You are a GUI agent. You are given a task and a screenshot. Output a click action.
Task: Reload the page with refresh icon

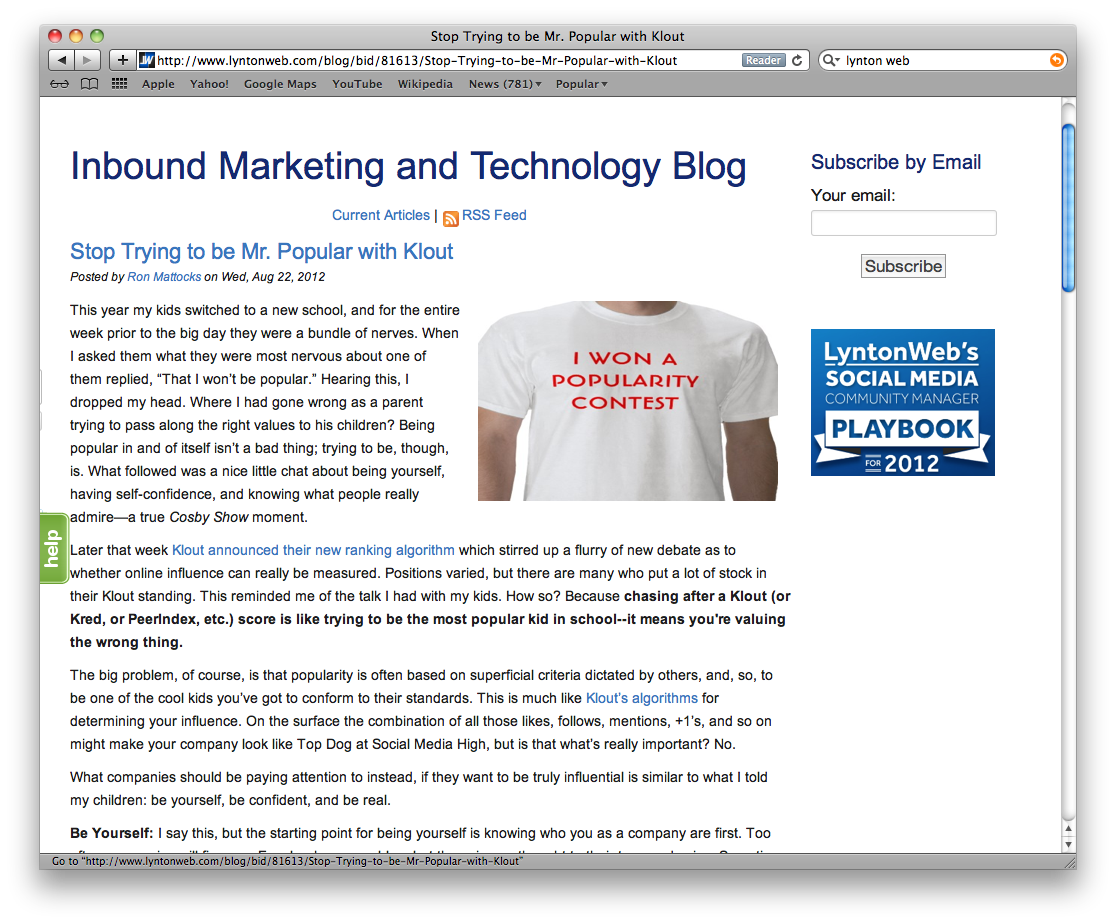coord(797,61)
